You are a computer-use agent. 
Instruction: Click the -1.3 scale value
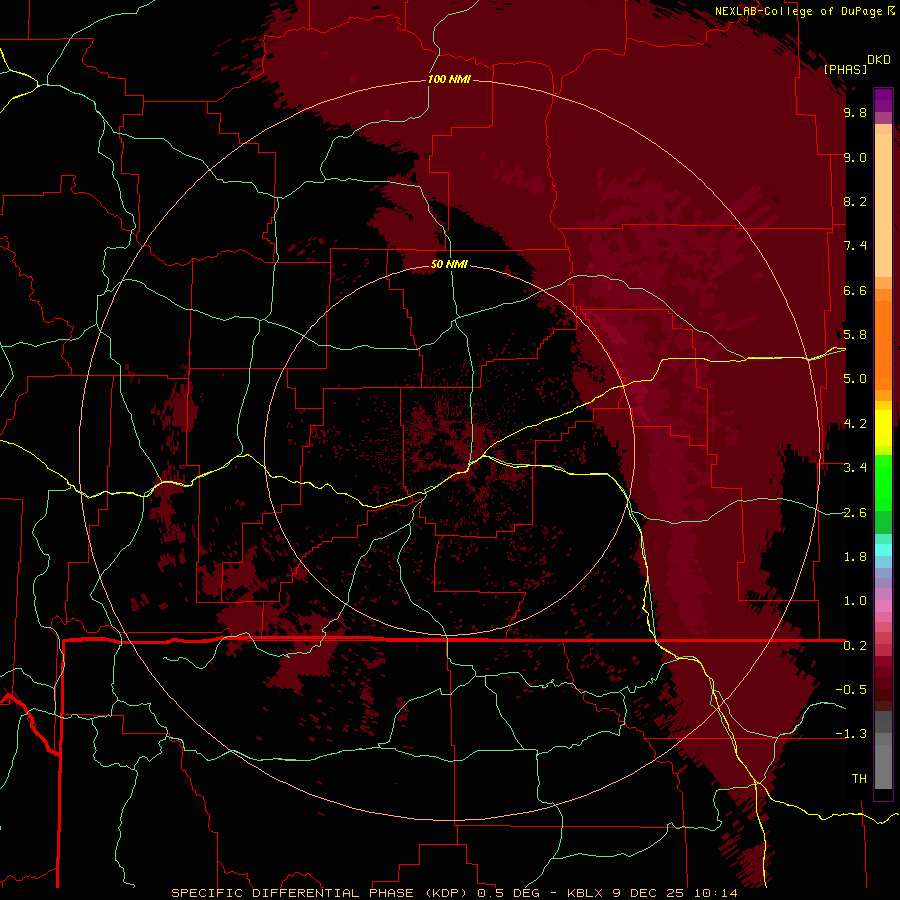[851, 734]
